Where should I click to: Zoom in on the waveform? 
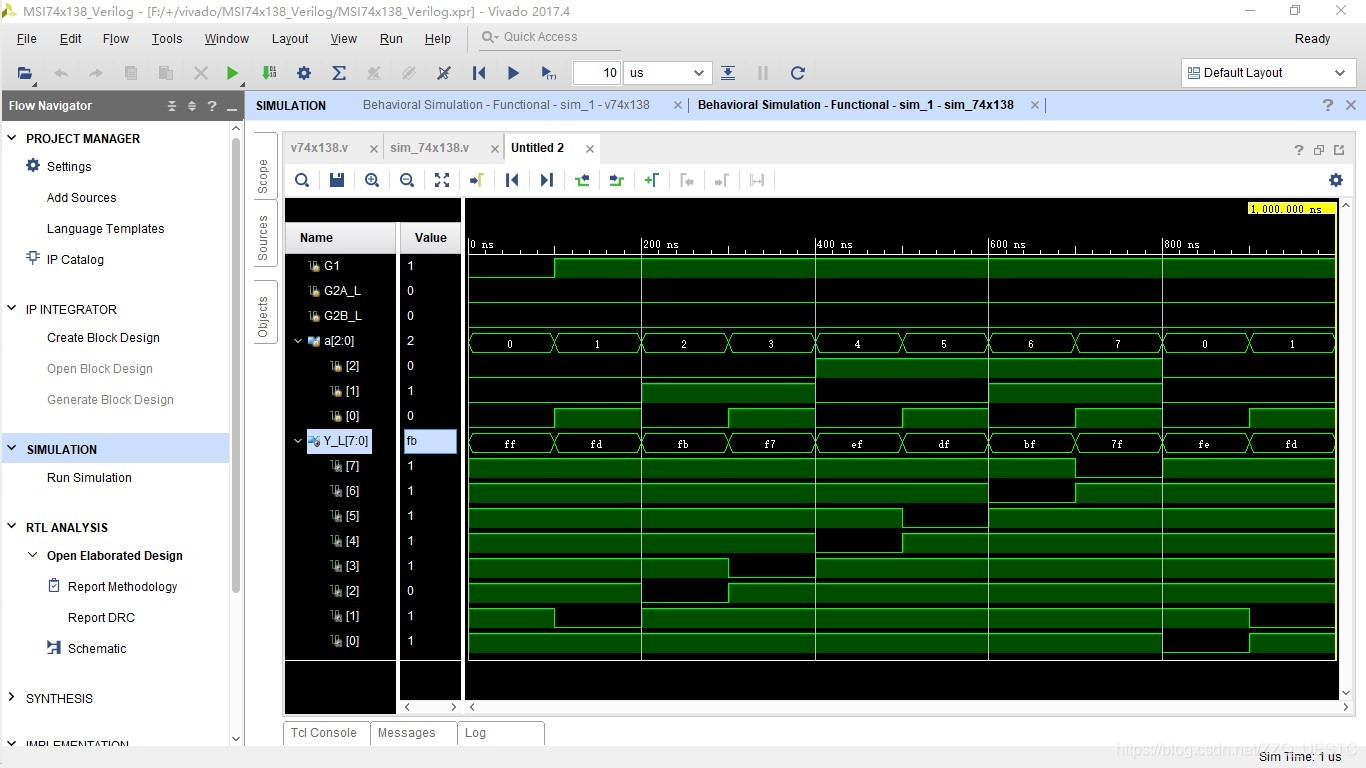(372, 180)
